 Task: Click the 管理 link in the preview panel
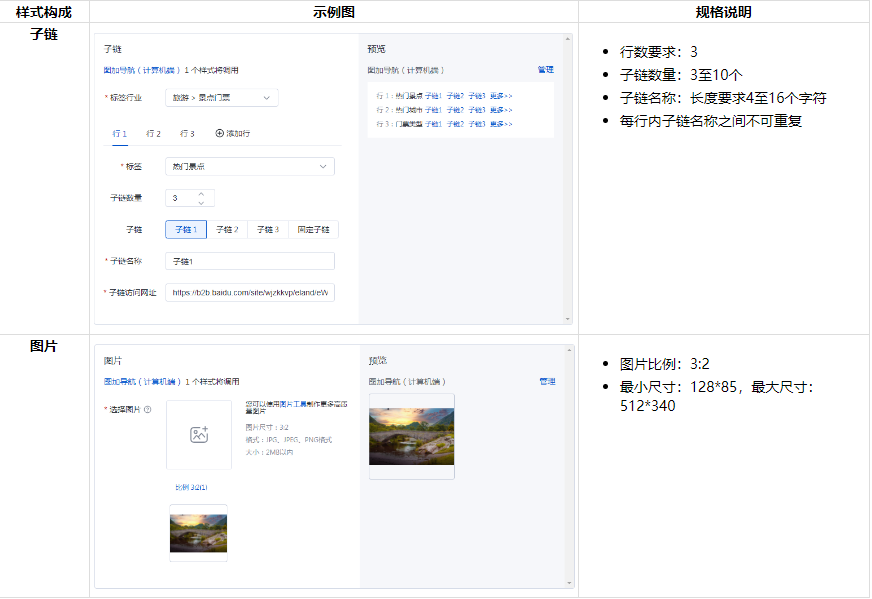[x=545, y=70]
